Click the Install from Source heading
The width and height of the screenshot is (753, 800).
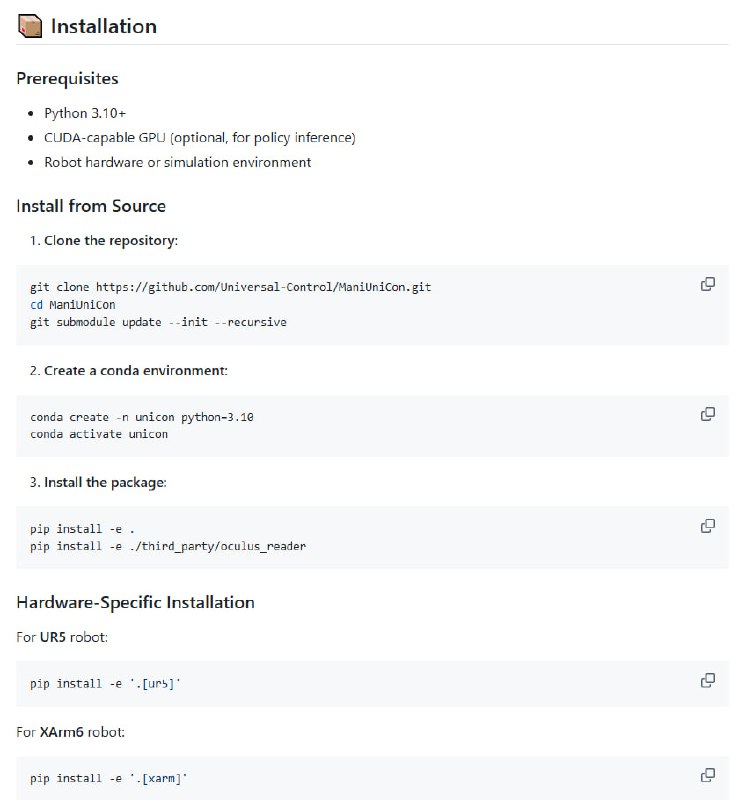tap(91, 206)
